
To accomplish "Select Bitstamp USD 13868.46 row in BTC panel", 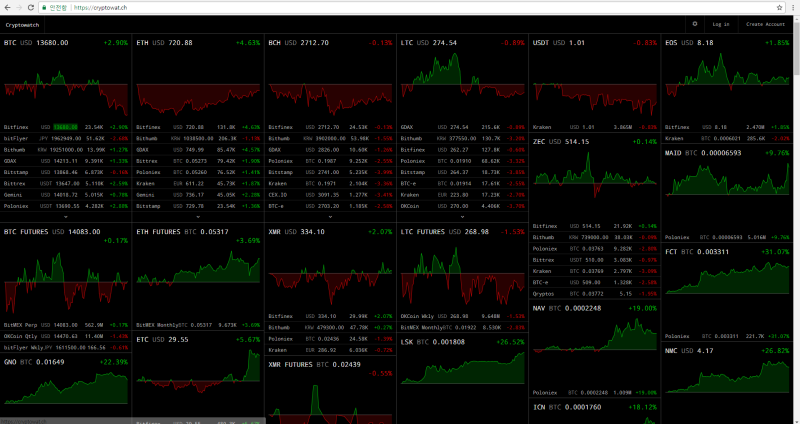I will tap(66, 172).
